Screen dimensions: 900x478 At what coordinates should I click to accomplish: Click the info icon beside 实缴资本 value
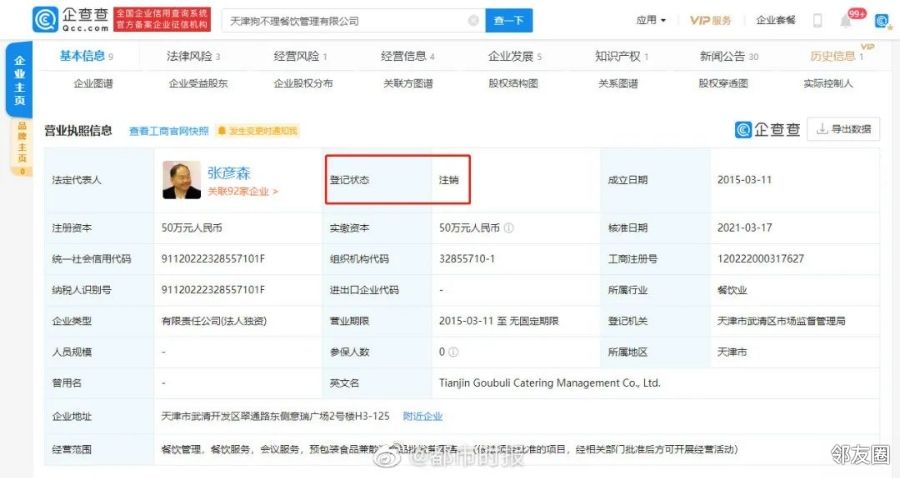coord(510,228)
